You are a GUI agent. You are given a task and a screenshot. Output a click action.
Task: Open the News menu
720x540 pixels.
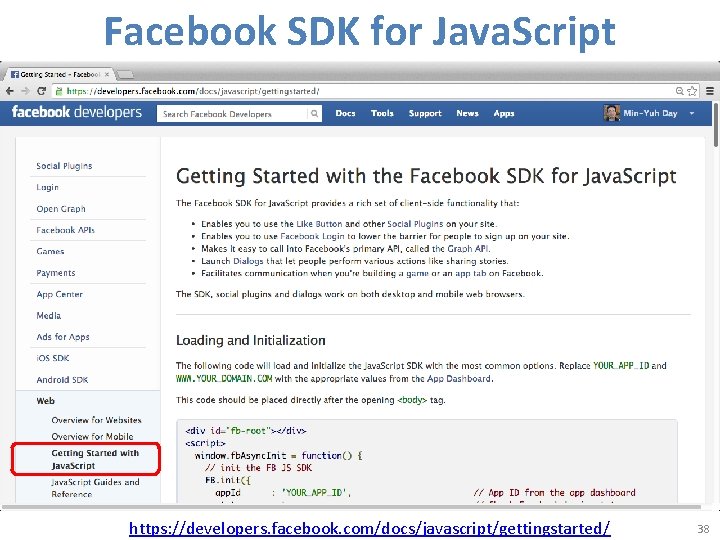click(x=467, y=113)
